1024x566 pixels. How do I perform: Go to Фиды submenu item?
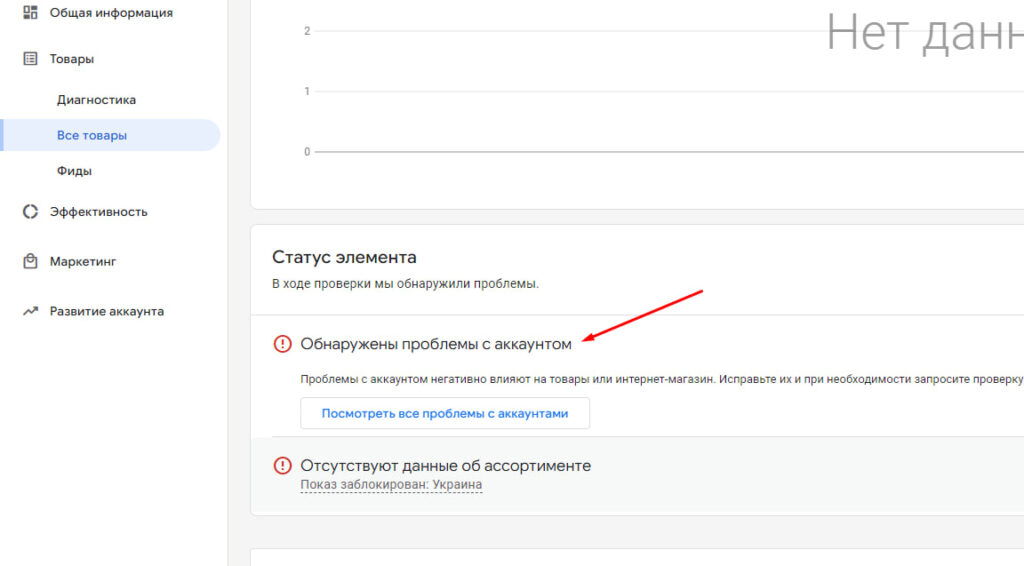74,171
